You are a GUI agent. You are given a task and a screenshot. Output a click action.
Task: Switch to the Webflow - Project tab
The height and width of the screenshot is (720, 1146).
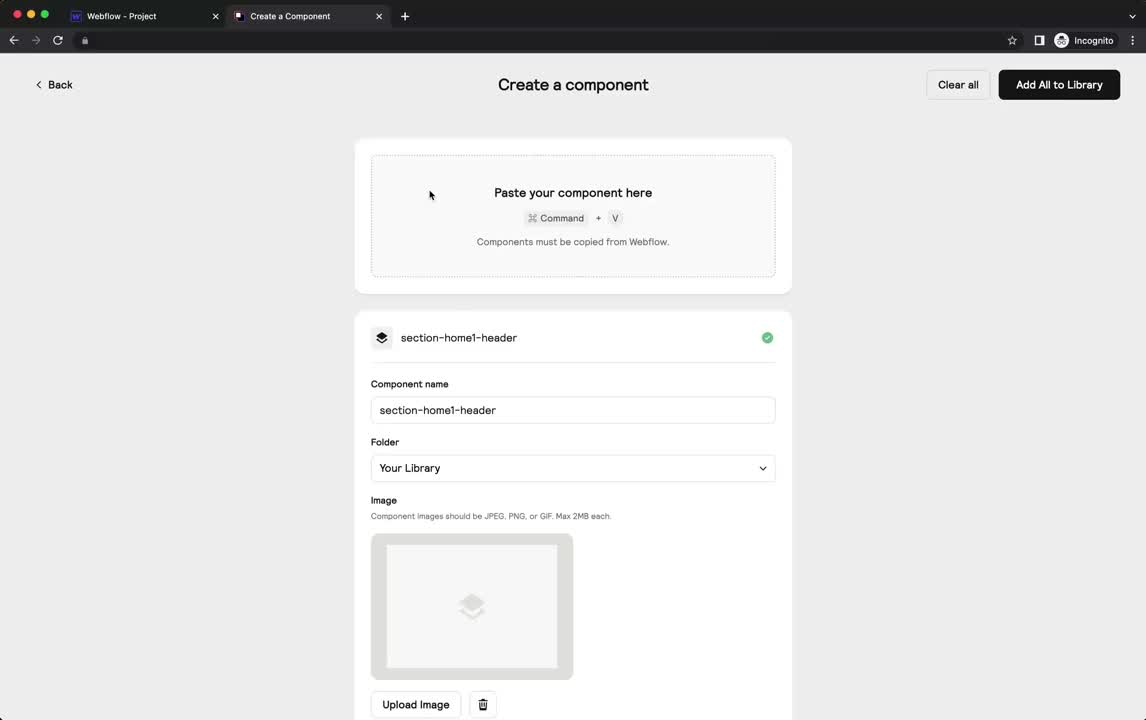click(x=145, y=16)
